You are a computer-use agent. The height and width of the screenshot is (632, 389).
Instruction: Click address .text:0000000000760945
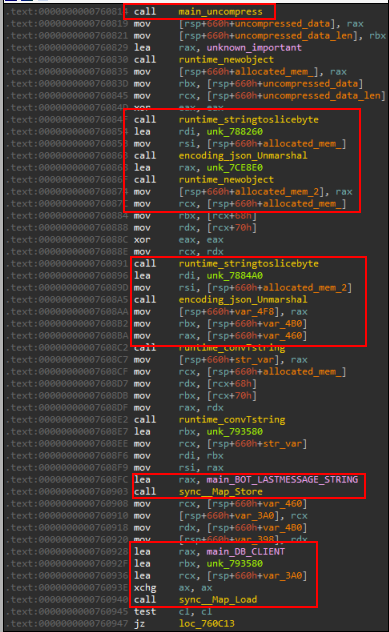(67, 611)
